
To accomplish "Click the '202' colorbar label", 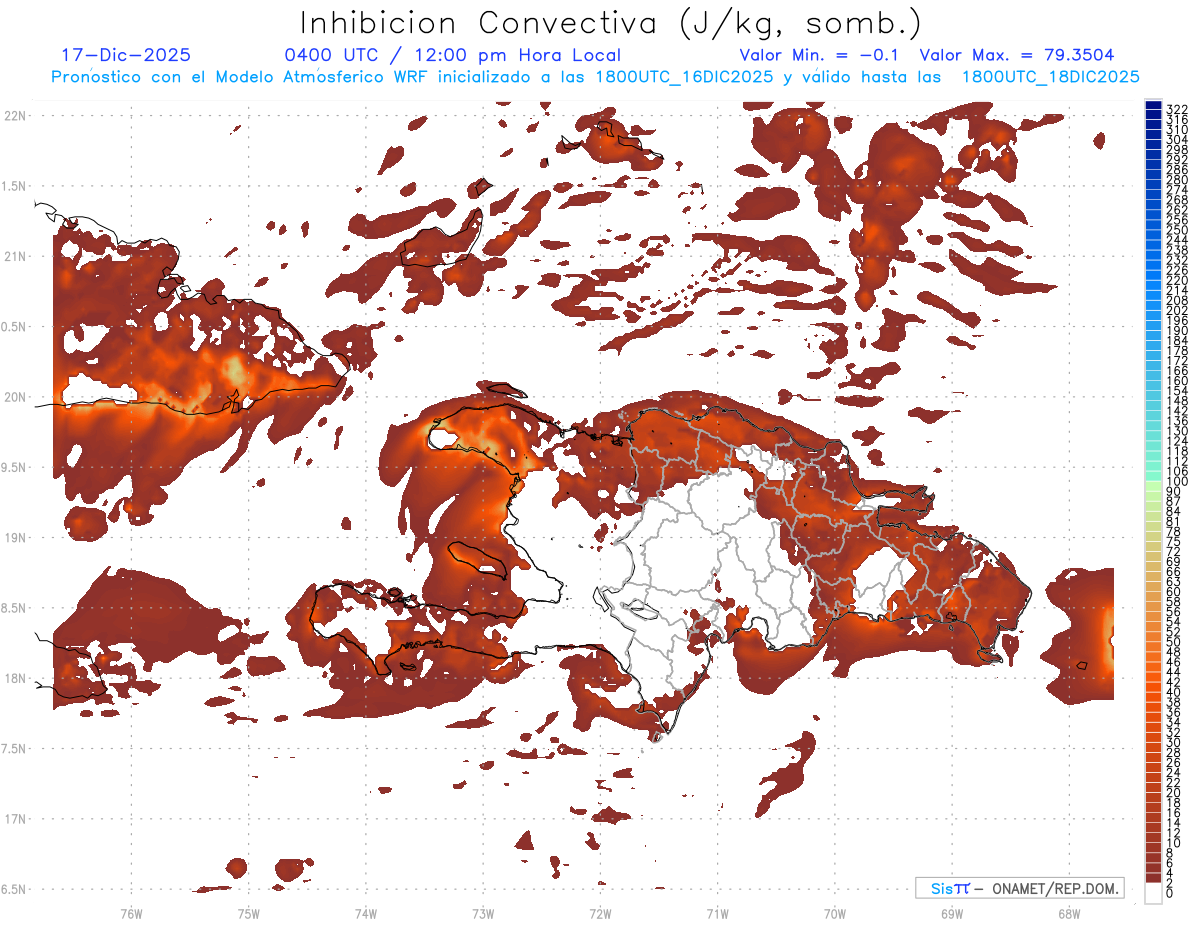I will click(1176, 310).
